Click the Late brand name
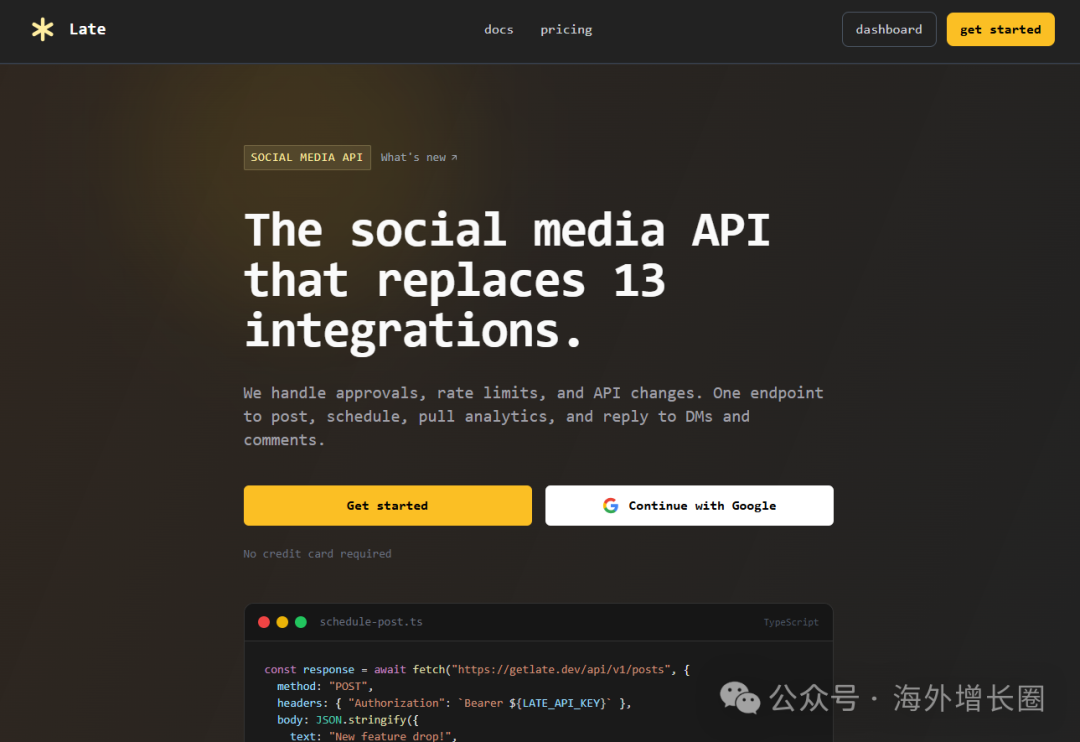1080x742 pixels. click(87, 29)
